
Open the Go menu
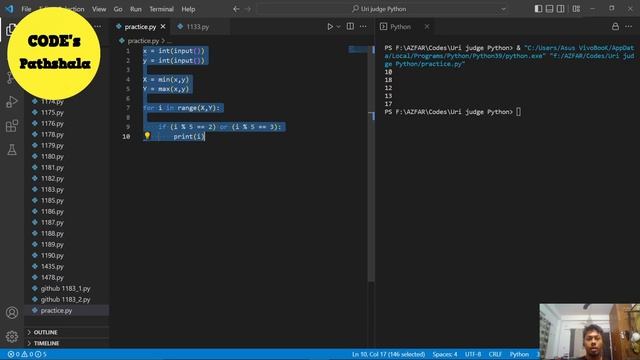point(118,9)
